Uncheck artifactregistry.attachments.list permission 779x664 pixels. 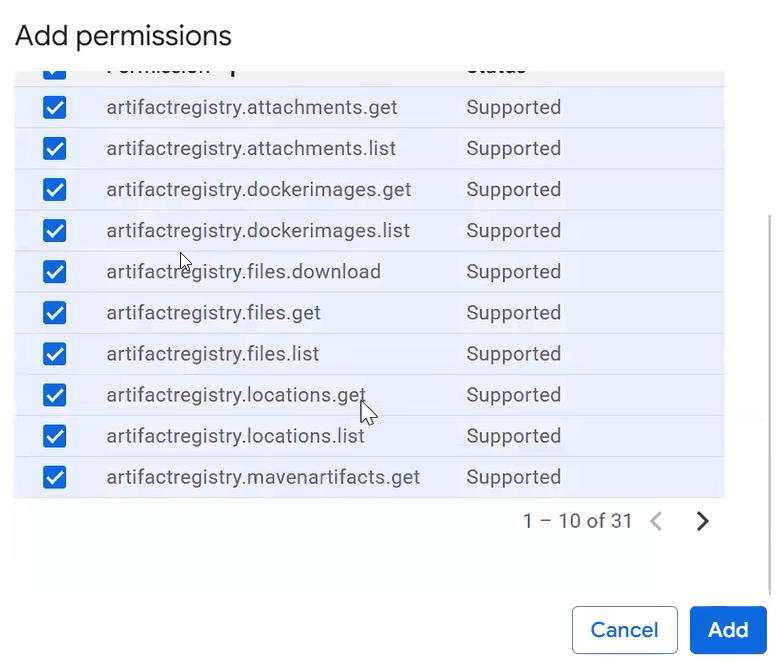point(55,149)
